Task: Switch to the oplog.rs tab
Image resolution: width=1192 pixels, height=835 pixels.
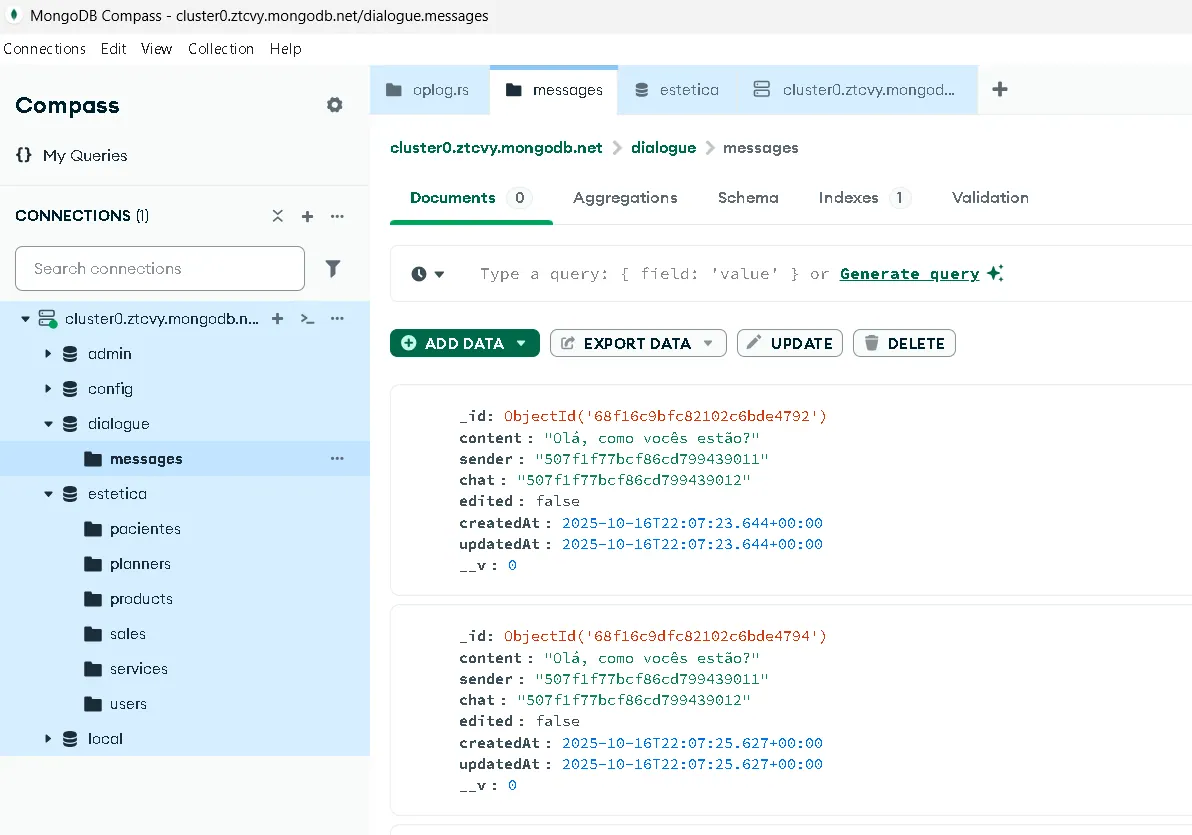Action: click(x=430, y=90)
